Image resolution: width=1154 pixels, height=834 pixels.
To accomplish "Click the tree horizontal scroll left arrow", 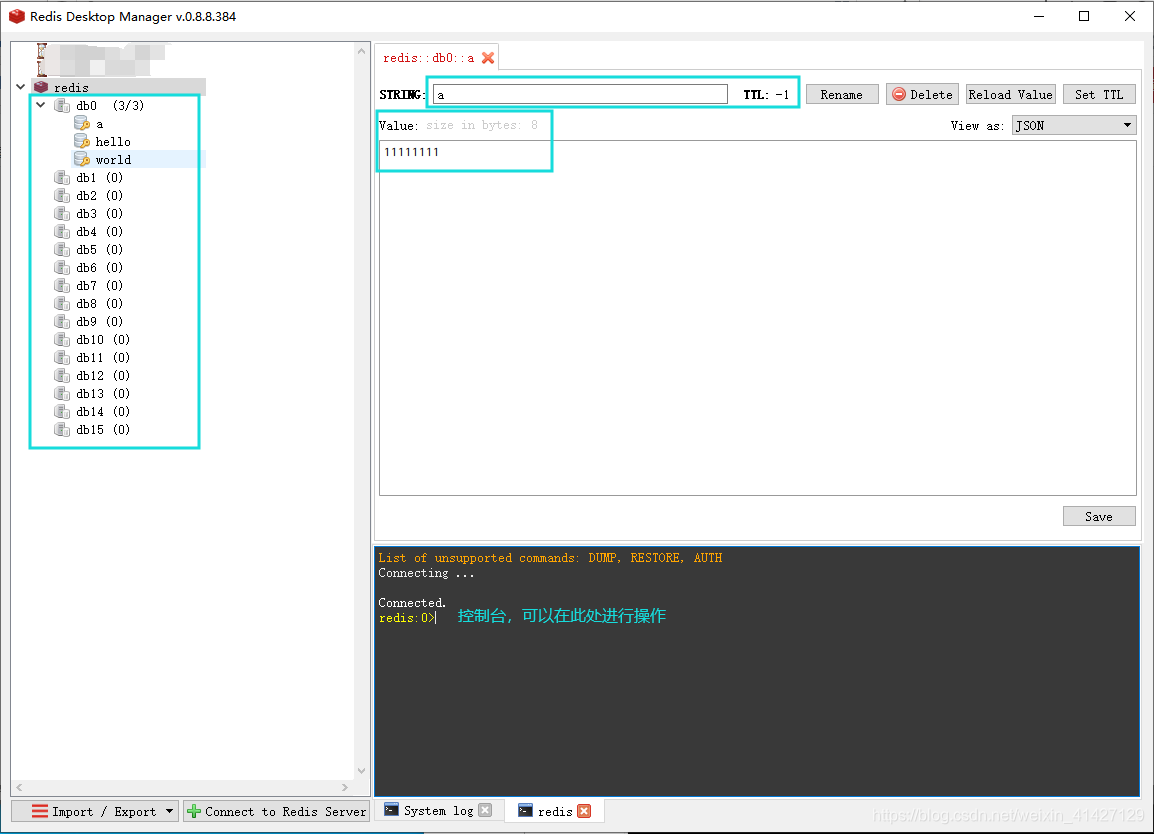I will point(20,787).
